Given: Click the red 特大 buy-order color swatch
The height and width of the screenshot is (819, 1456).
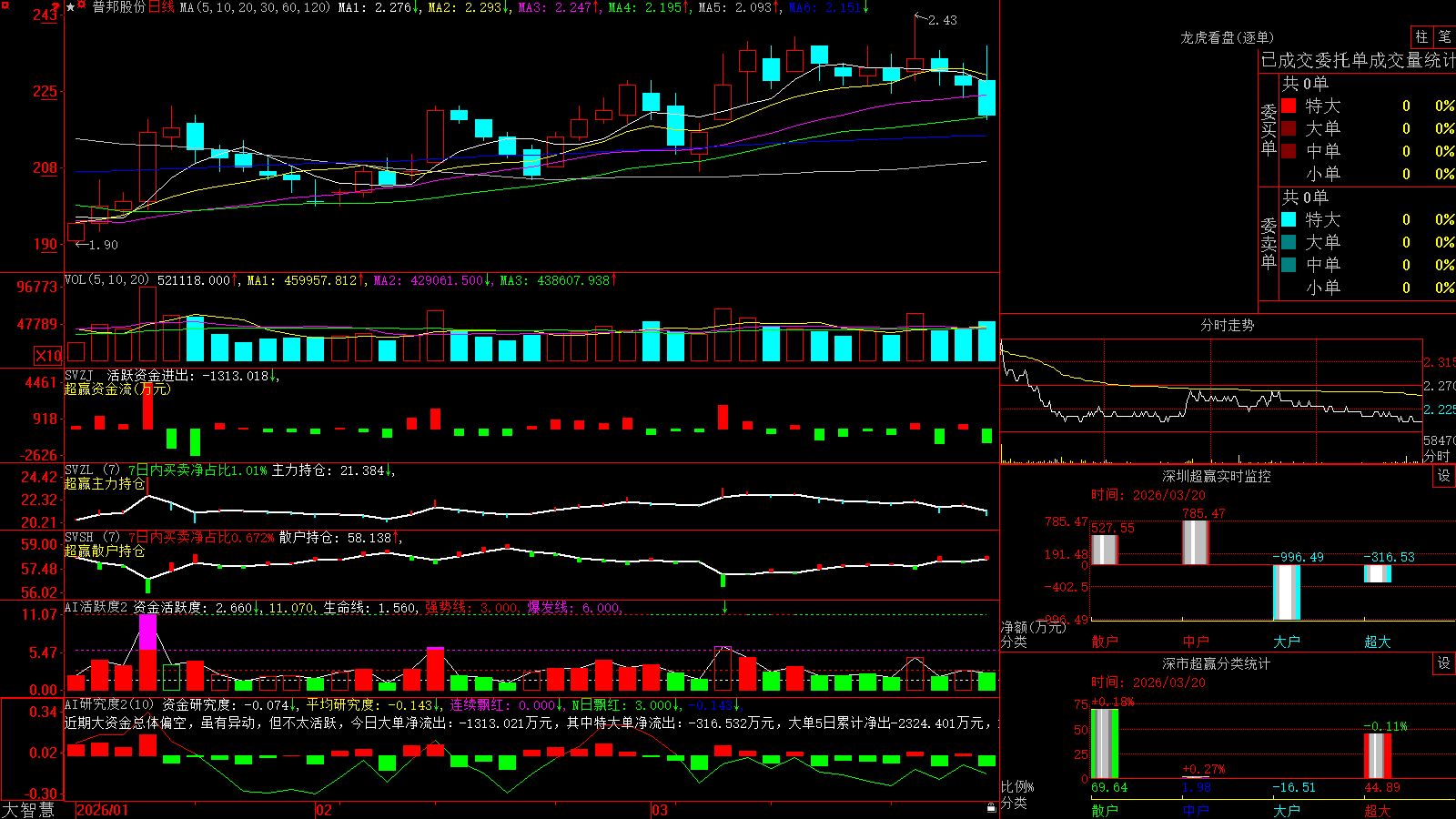Looking at the screenshot, I should click(x=1289, y=106).
